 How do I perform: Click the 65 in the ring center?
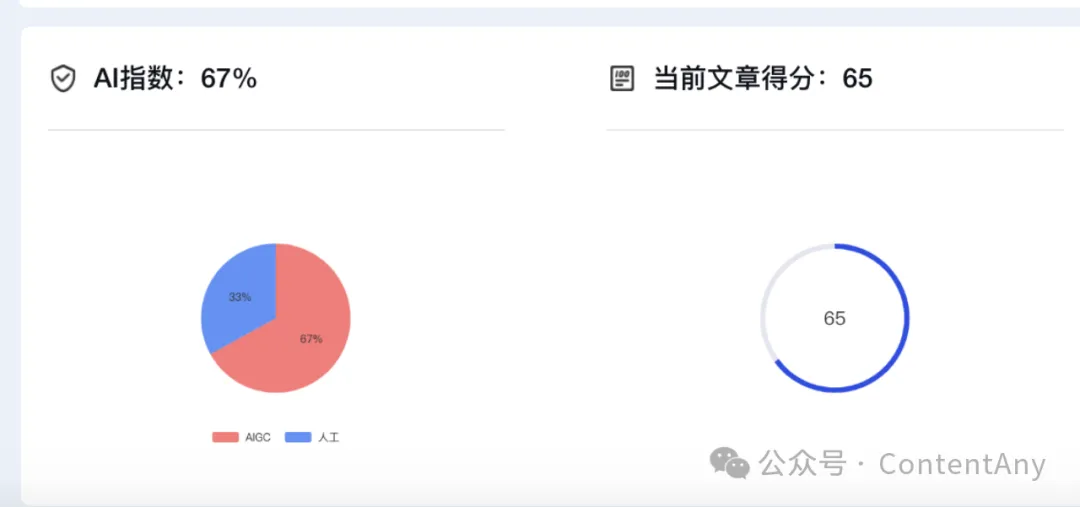tap(834, 319)
